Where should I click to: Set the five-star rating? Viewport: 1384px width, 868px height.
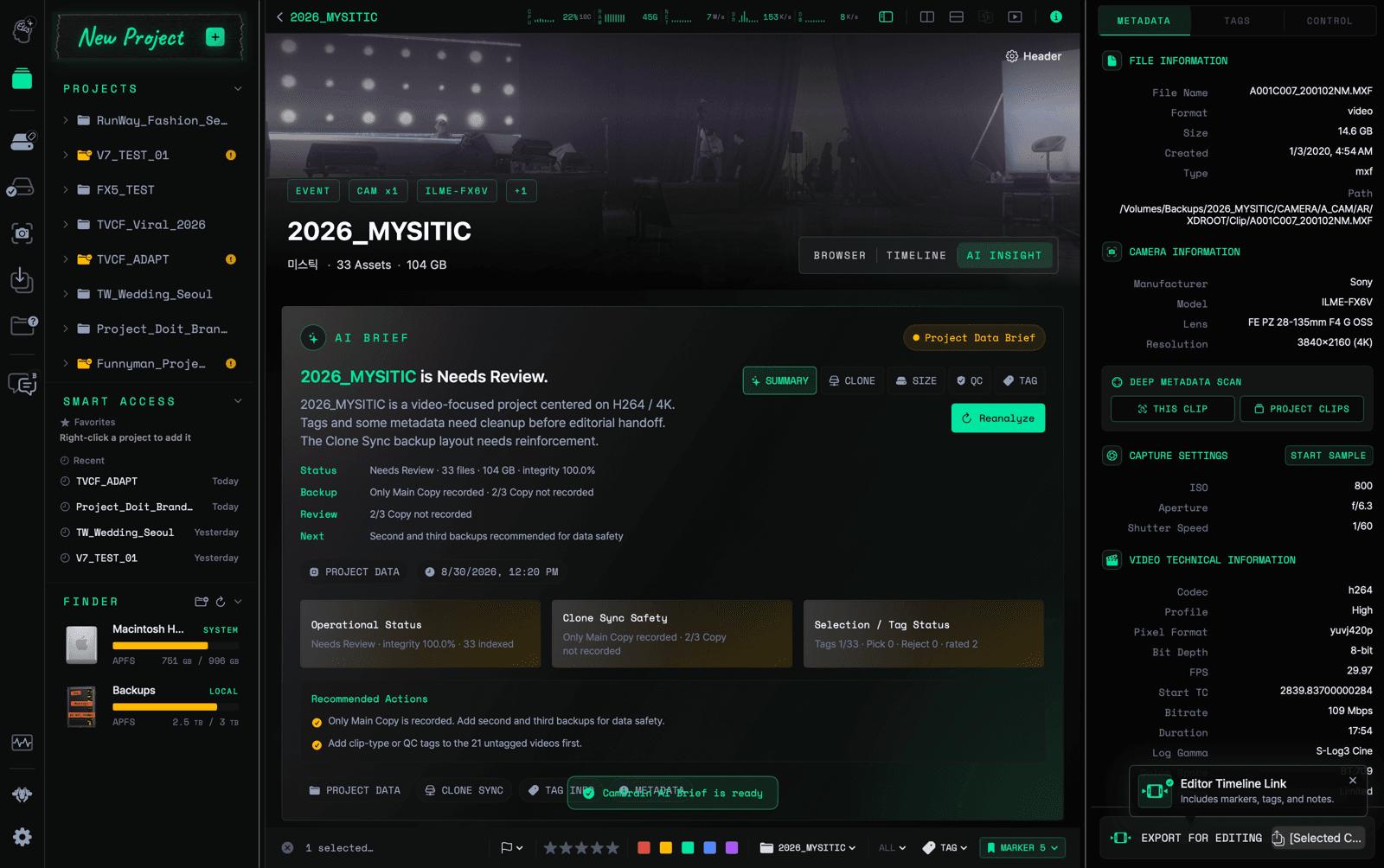point(612,848)
